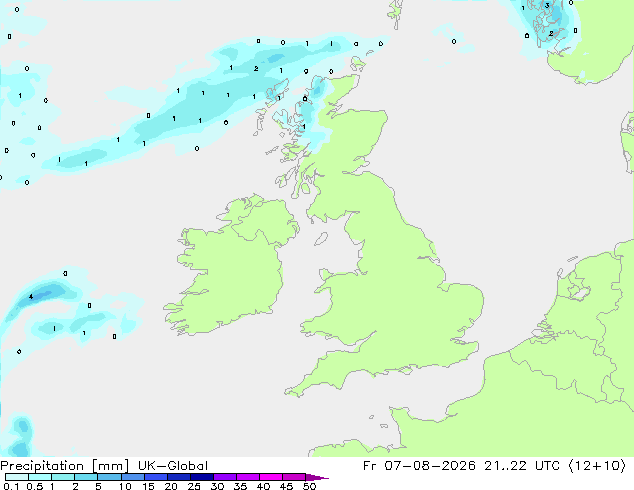Click the "2" value in Atlantic rain band

pos(256,69)
